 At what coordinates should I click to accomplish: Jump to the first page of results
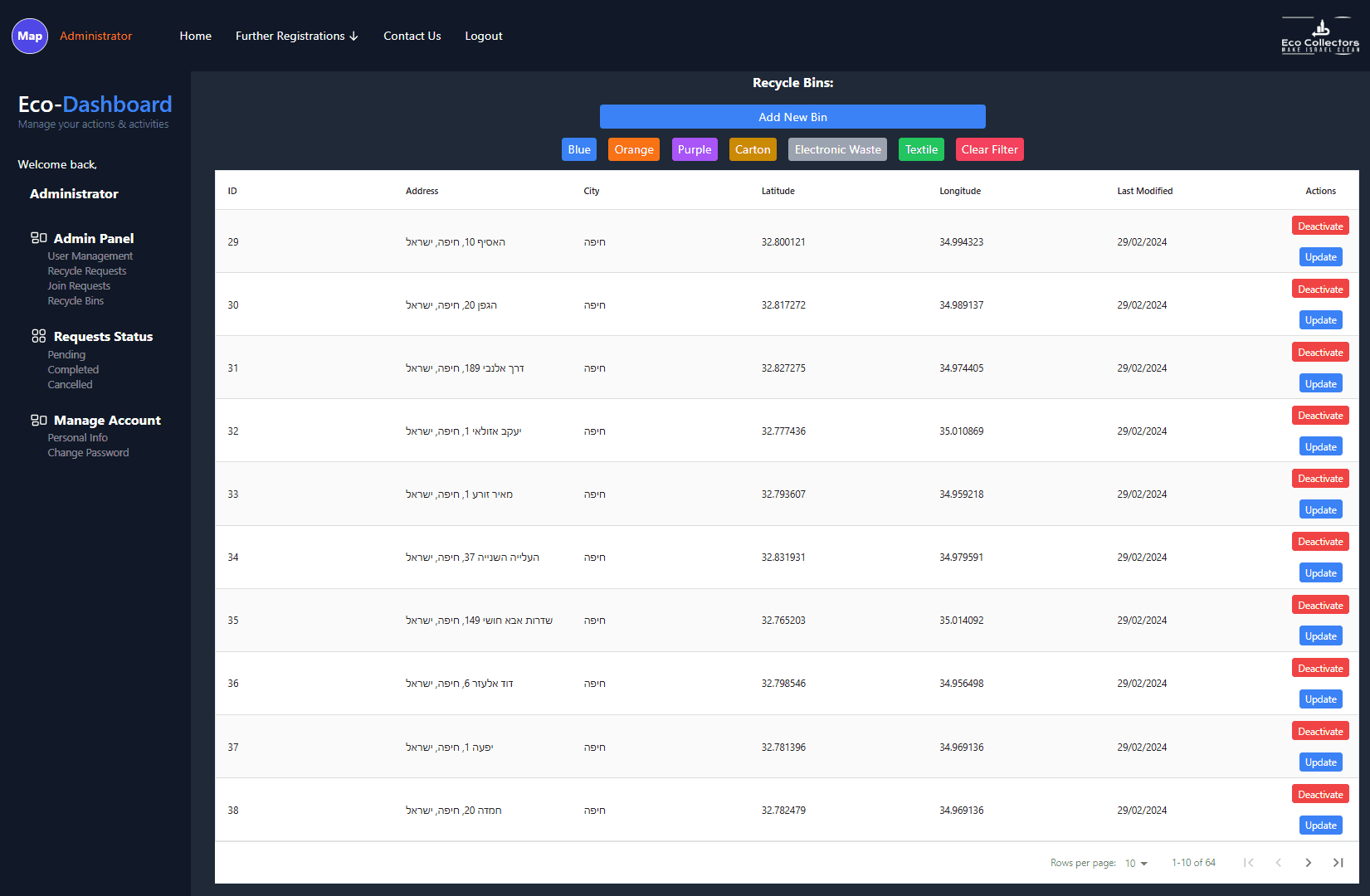(x=1248, y=863)
